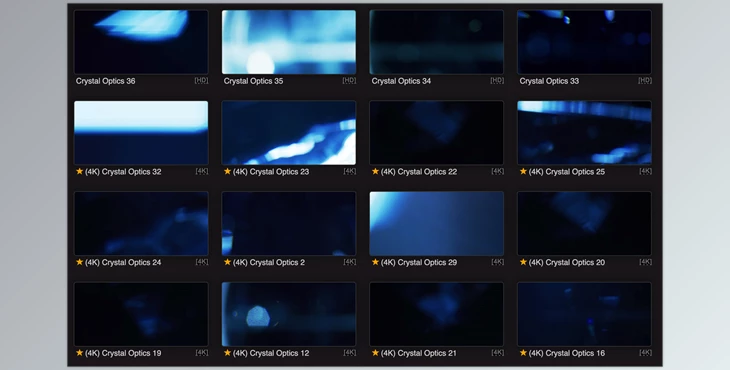
Task: Click the star beside Crystal Optics 19
Action: click(80, 353)
